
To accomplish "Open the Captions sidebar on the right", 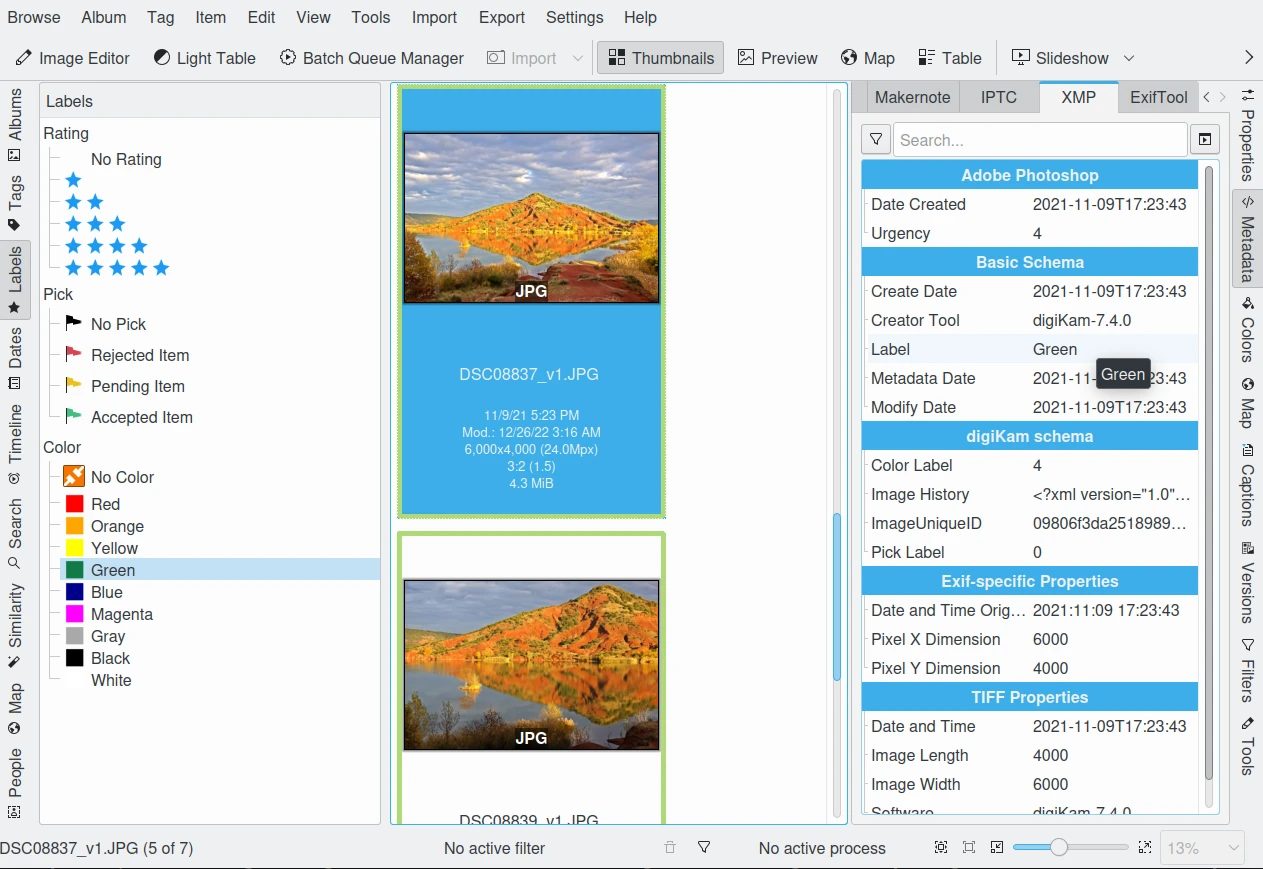I will (x=1247, y=485).
